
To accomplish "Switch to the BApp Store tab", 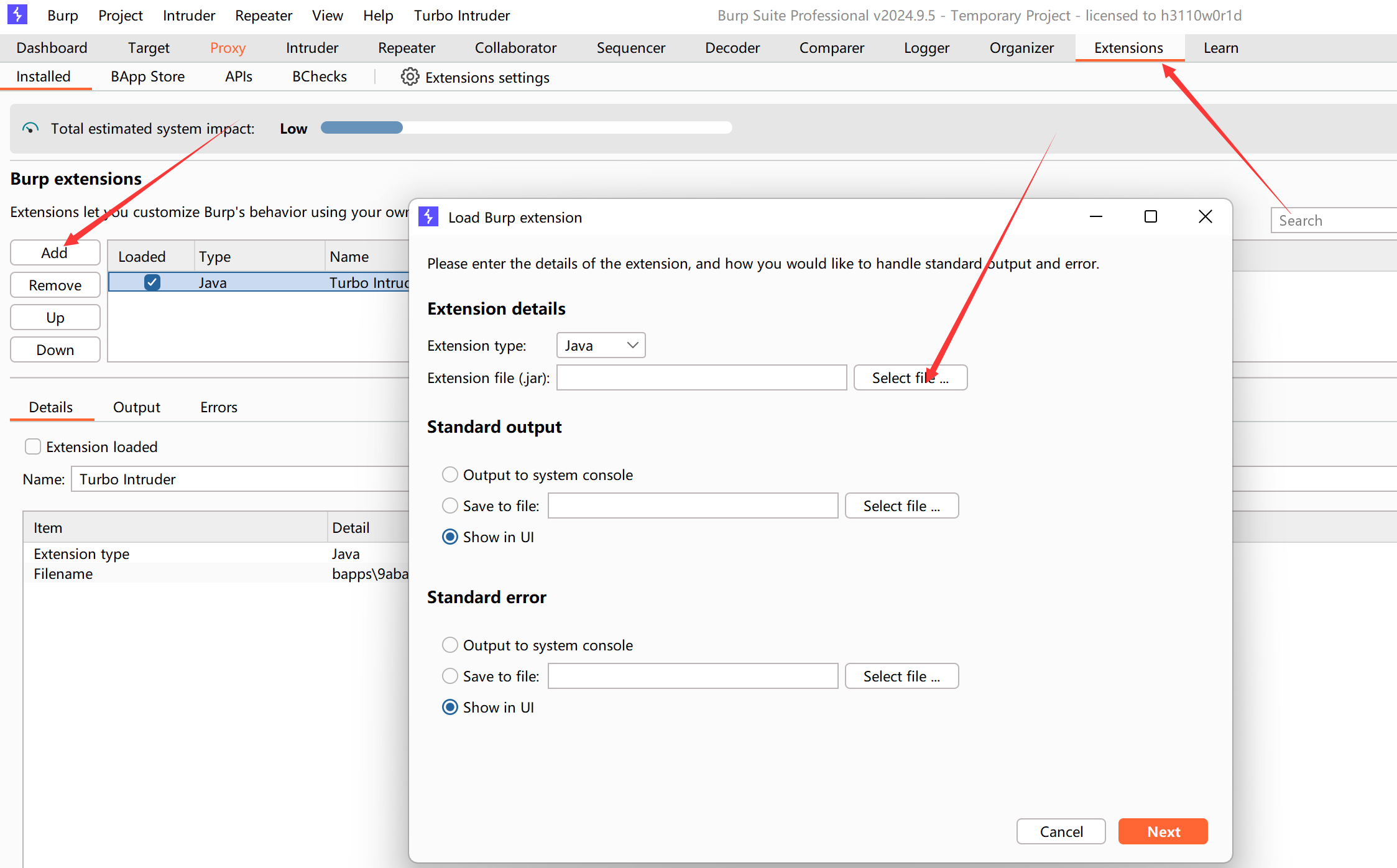I will pyautogui.click(x=147, y=76).
